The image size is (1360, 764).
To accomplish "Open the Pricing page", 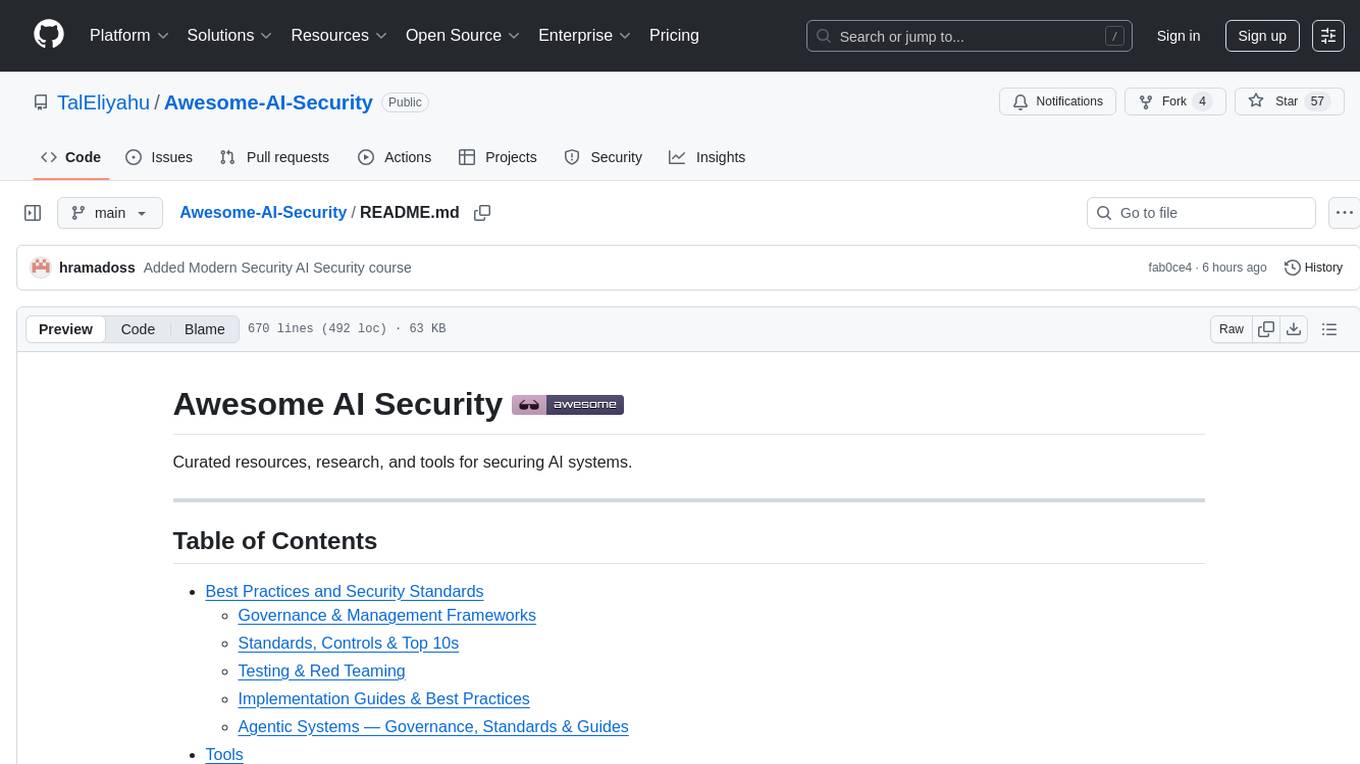I will pos(674,35).
